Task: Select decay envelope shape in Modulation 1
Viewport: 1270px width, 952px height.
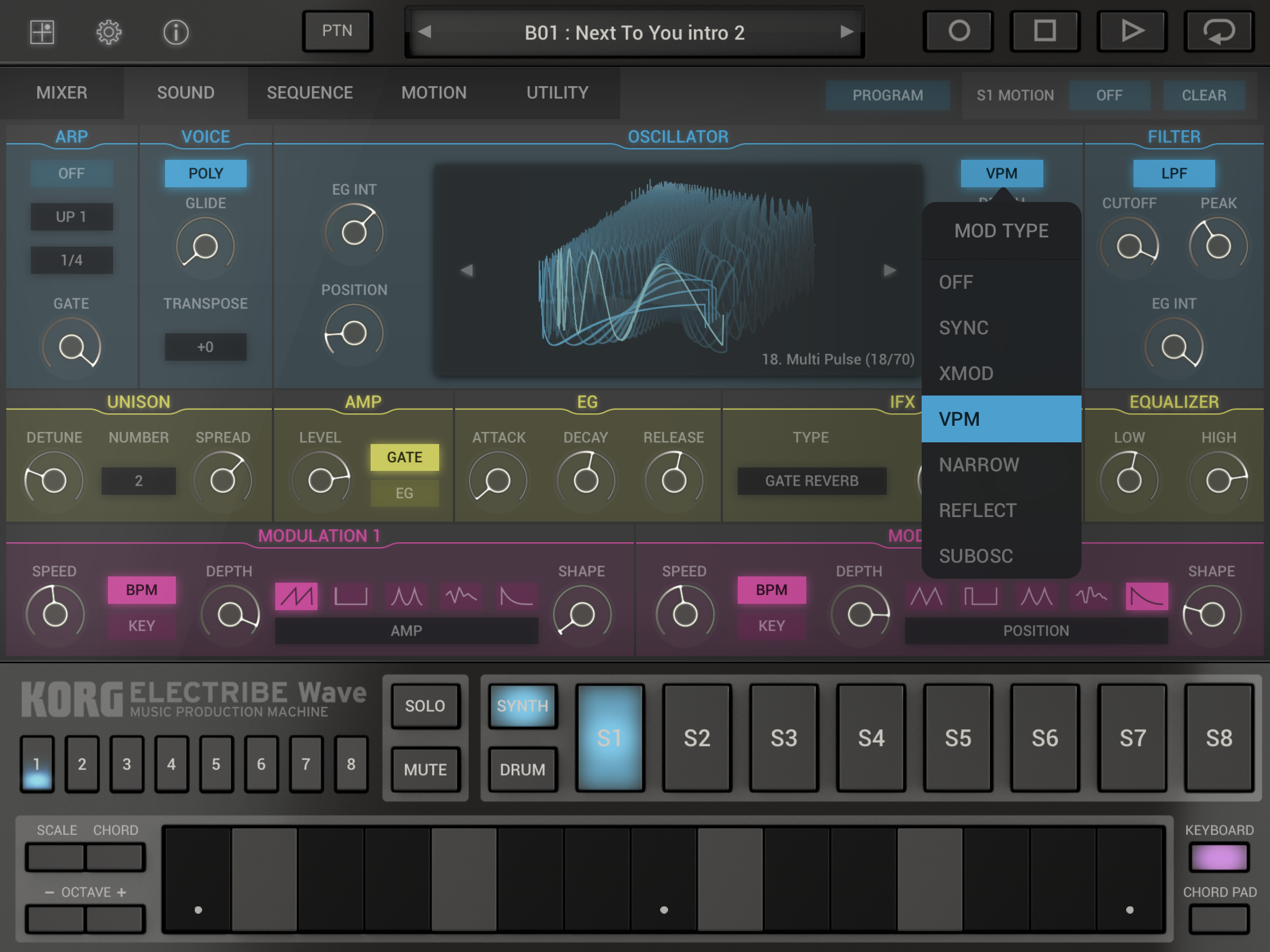Action: click(516, 596)
